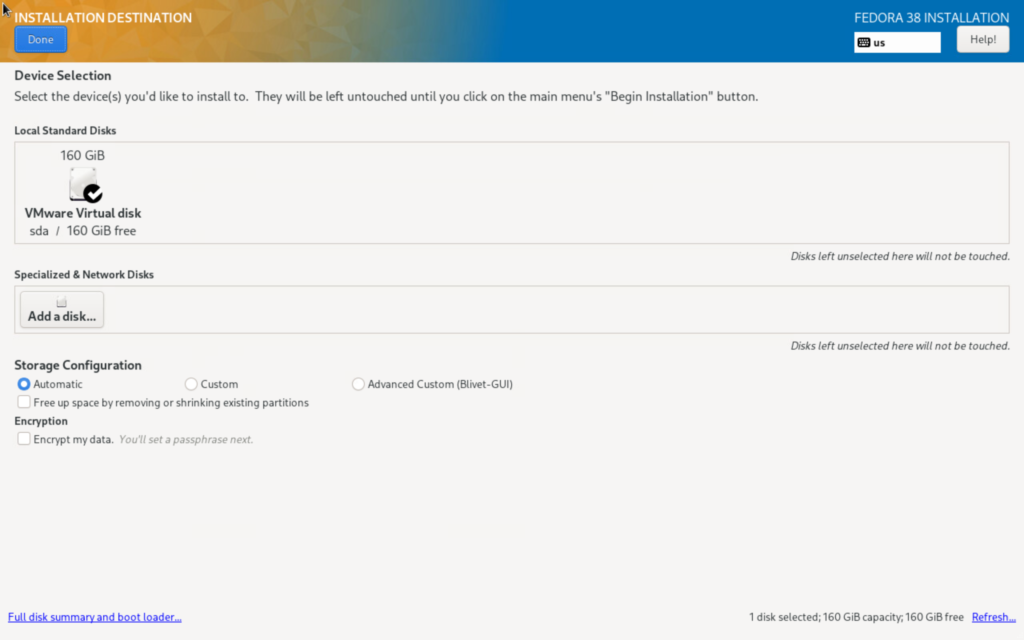Select Advanced Custom (Blivet-GUI) radio button
Viewport: 1024px width, 640px height.
coord(358,384)
